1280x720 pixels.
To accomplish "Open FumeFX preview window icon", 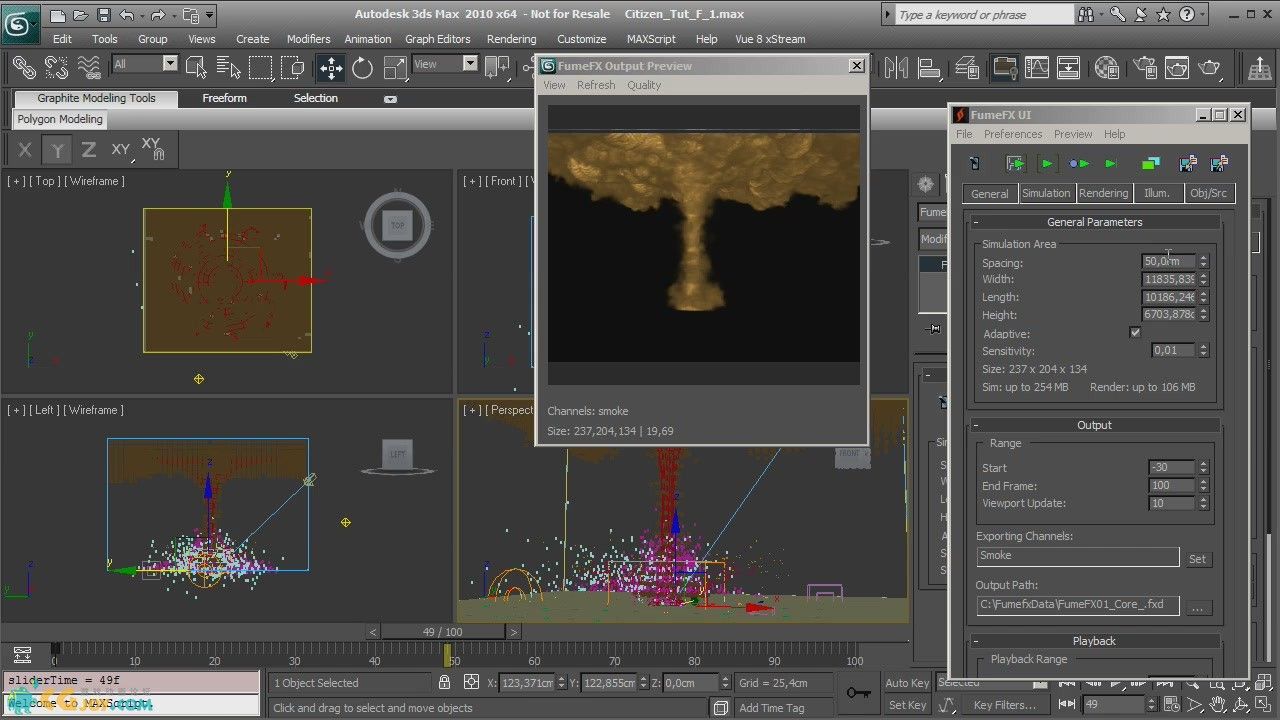I will (1150, 163).
